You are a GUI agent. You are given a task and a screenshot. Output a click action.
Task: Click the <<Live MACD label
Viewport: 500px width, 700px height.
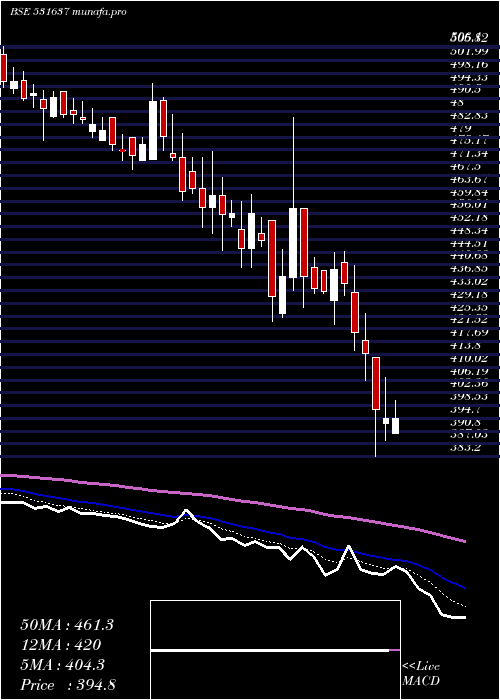pyautogui.click(x=421, y=674)
